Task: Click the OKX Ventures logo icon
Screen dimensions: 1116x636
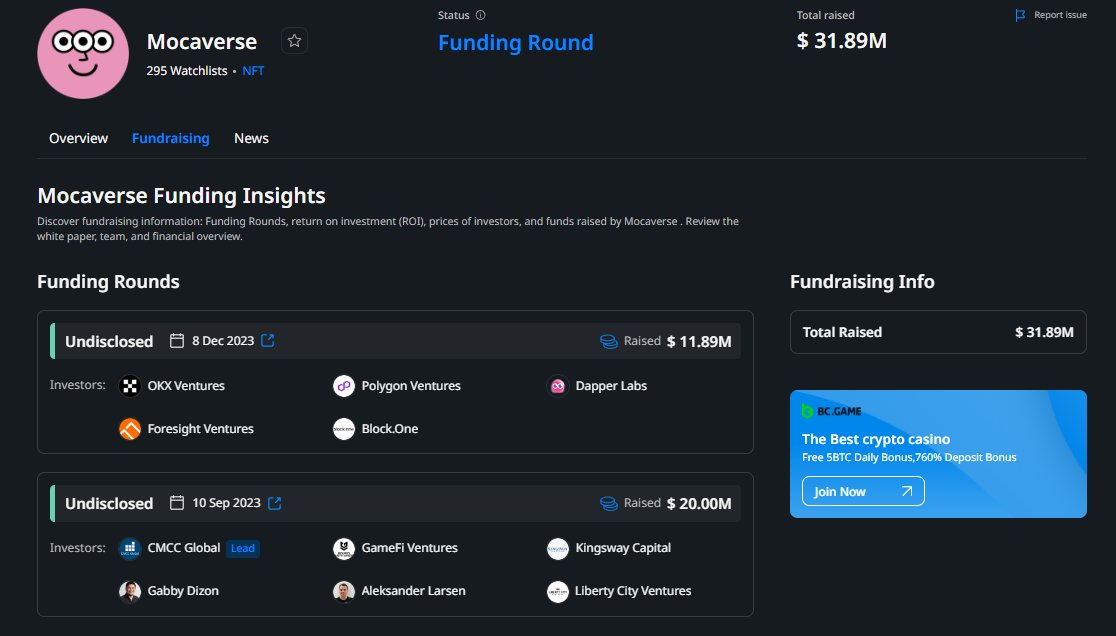Action: (x=130, y=386)
